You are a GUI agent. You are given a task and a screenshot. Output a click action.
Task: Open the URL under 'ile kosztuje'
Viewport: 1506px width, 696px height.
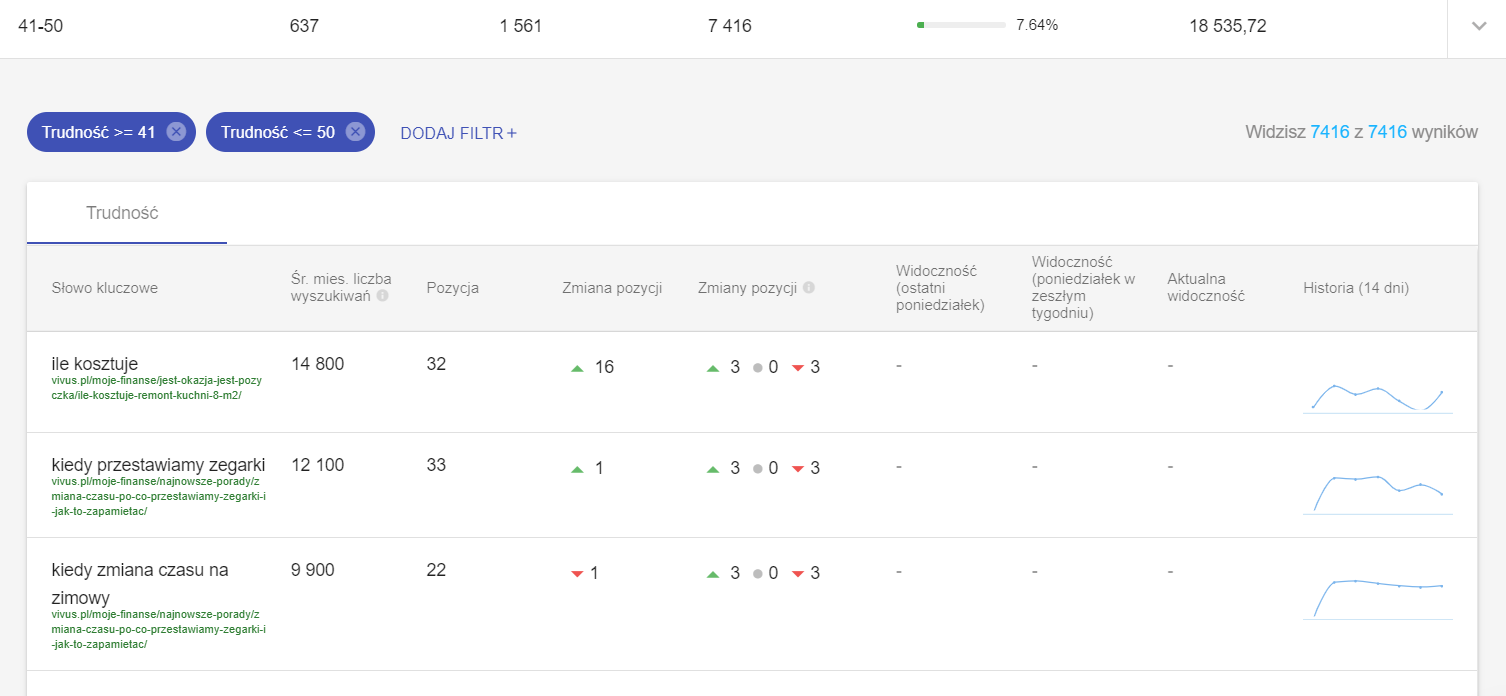[157, 388]
